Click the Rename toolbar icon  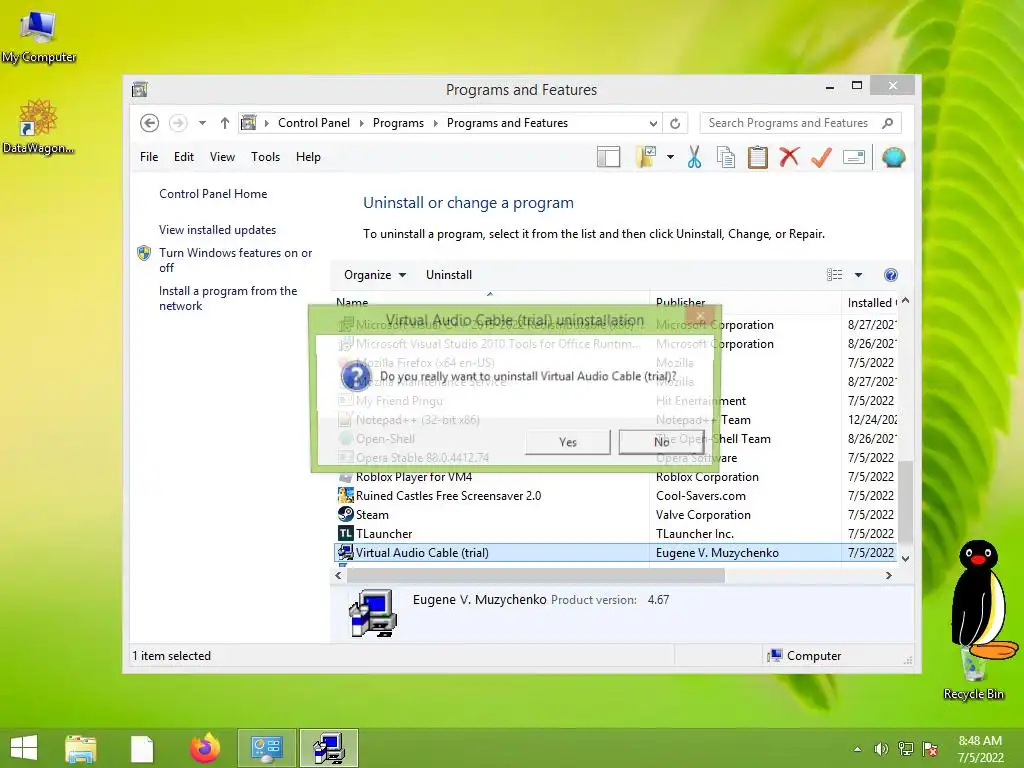[x=854, y=157]
